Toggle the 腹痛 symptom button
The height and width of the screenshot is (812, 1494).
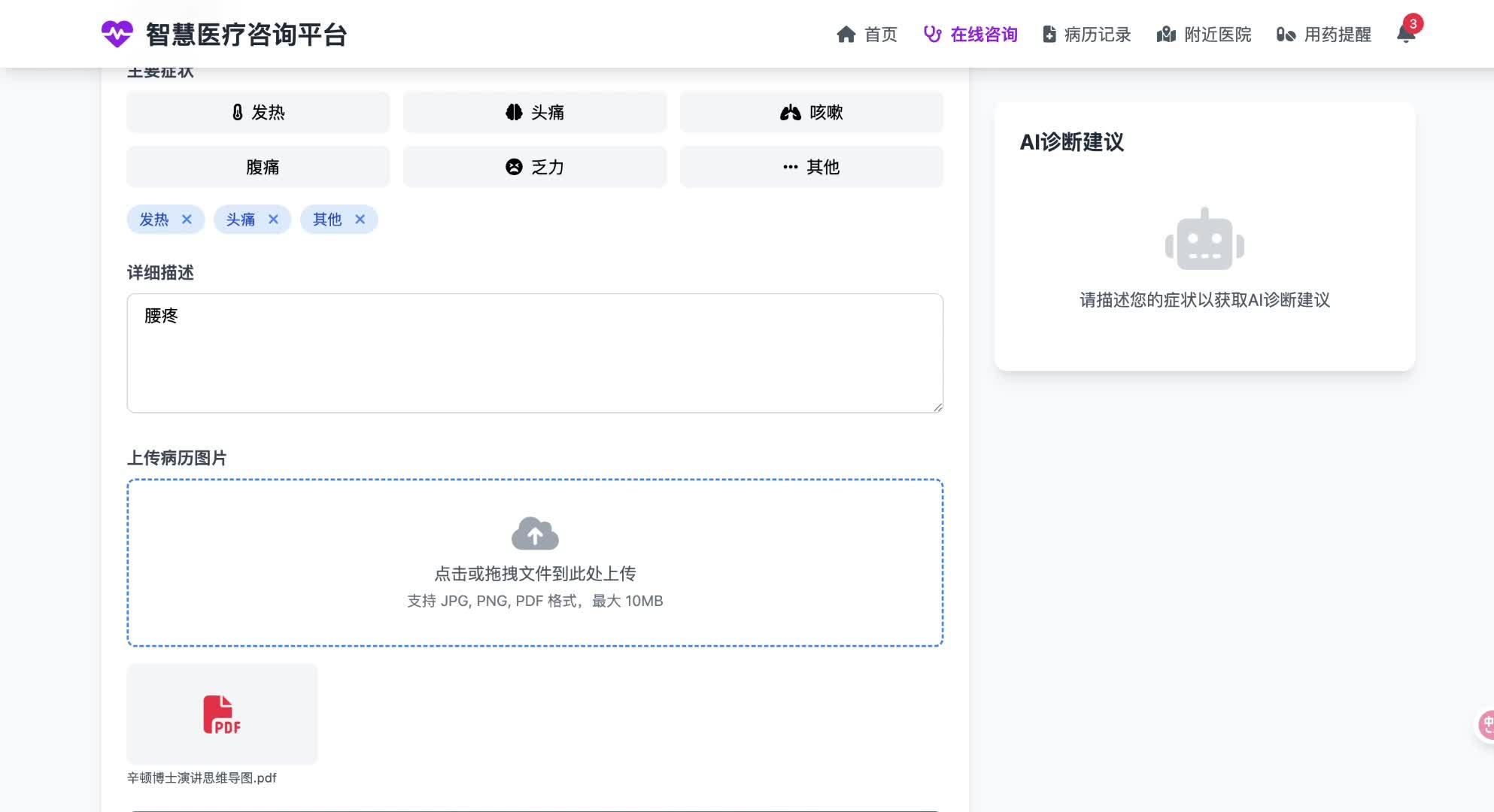[x=258, y=167]
